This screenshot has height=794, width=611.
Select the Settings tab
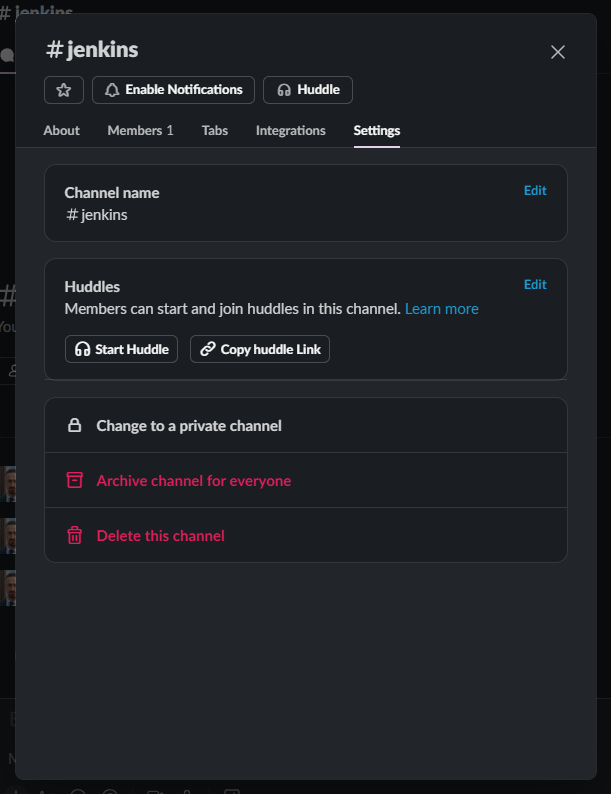377,131
